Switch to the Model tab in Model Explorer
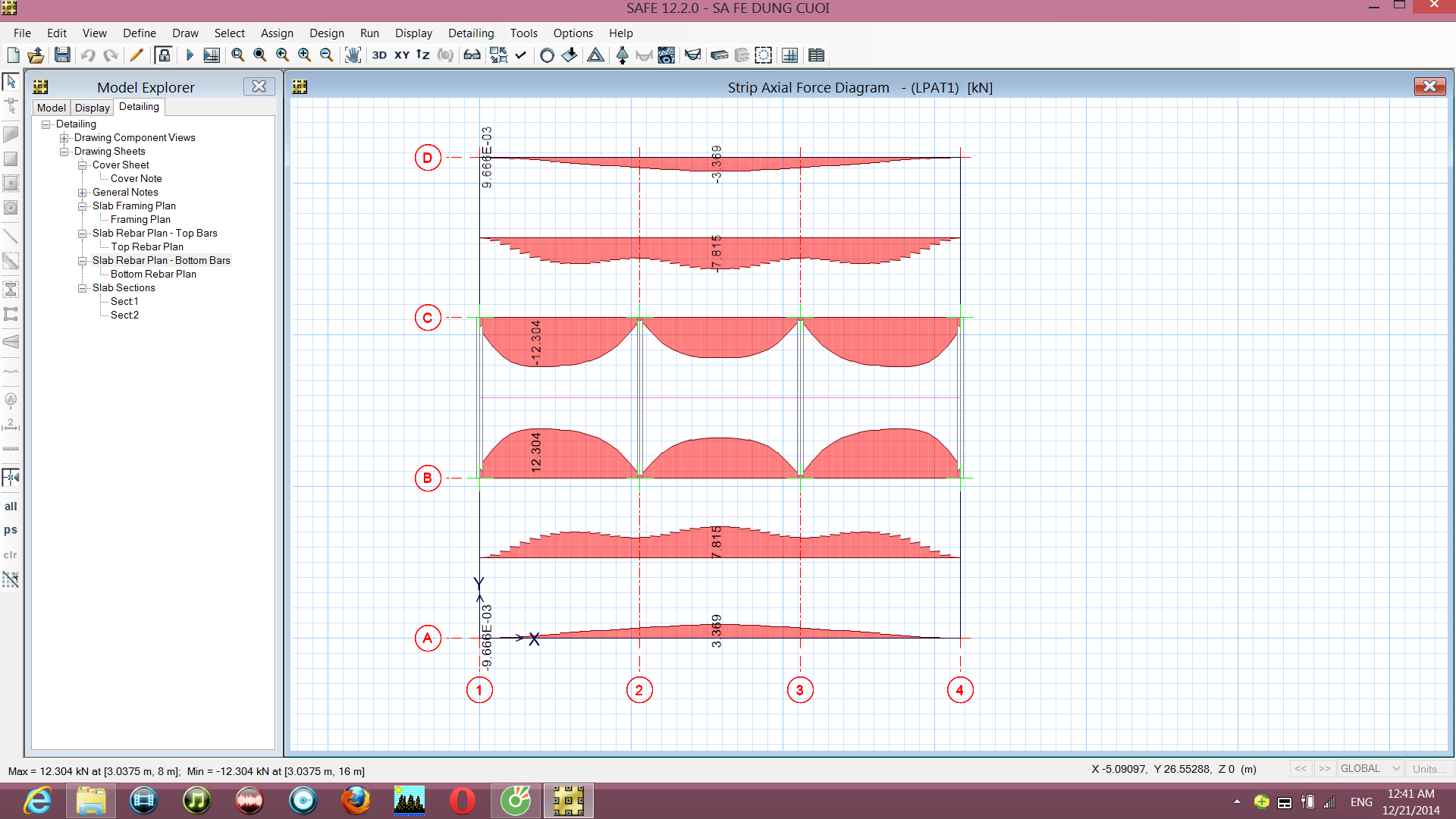Viewport: 1456px width, 819px height. click(52, 108)
